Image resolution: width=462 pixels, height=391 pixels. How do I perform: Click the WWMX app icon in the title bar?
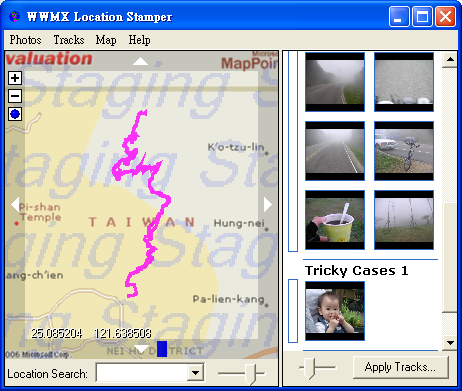tap(14, 16)
